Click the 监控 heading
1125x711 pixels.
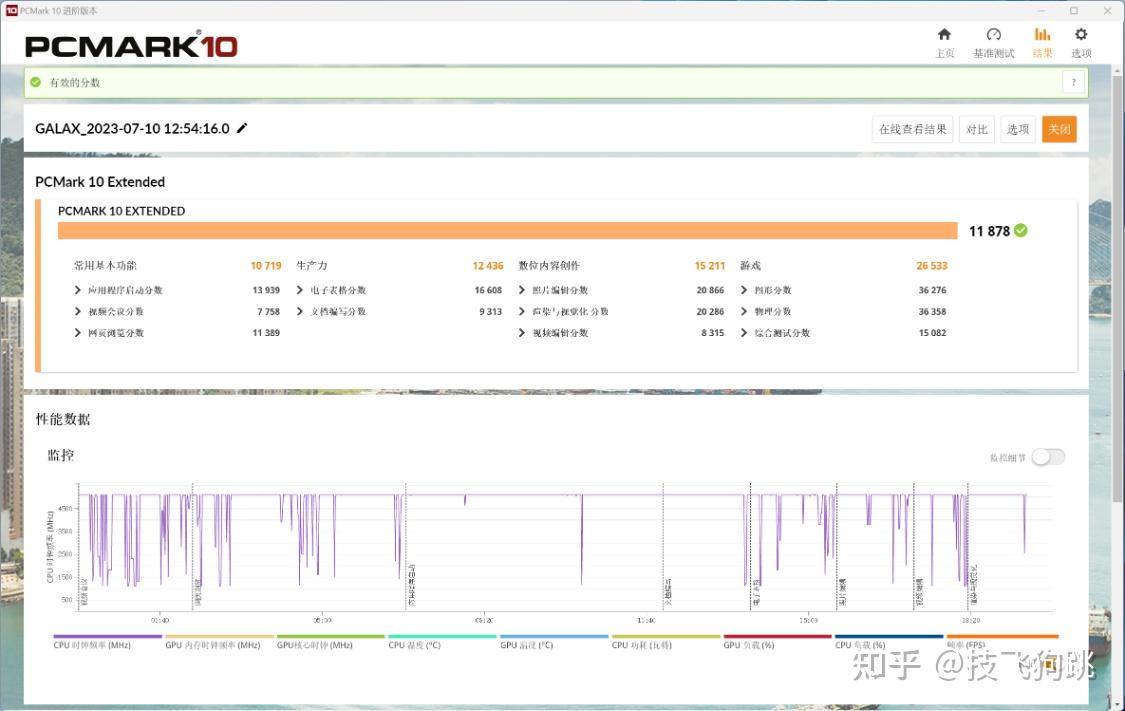[x=61, y=455]
